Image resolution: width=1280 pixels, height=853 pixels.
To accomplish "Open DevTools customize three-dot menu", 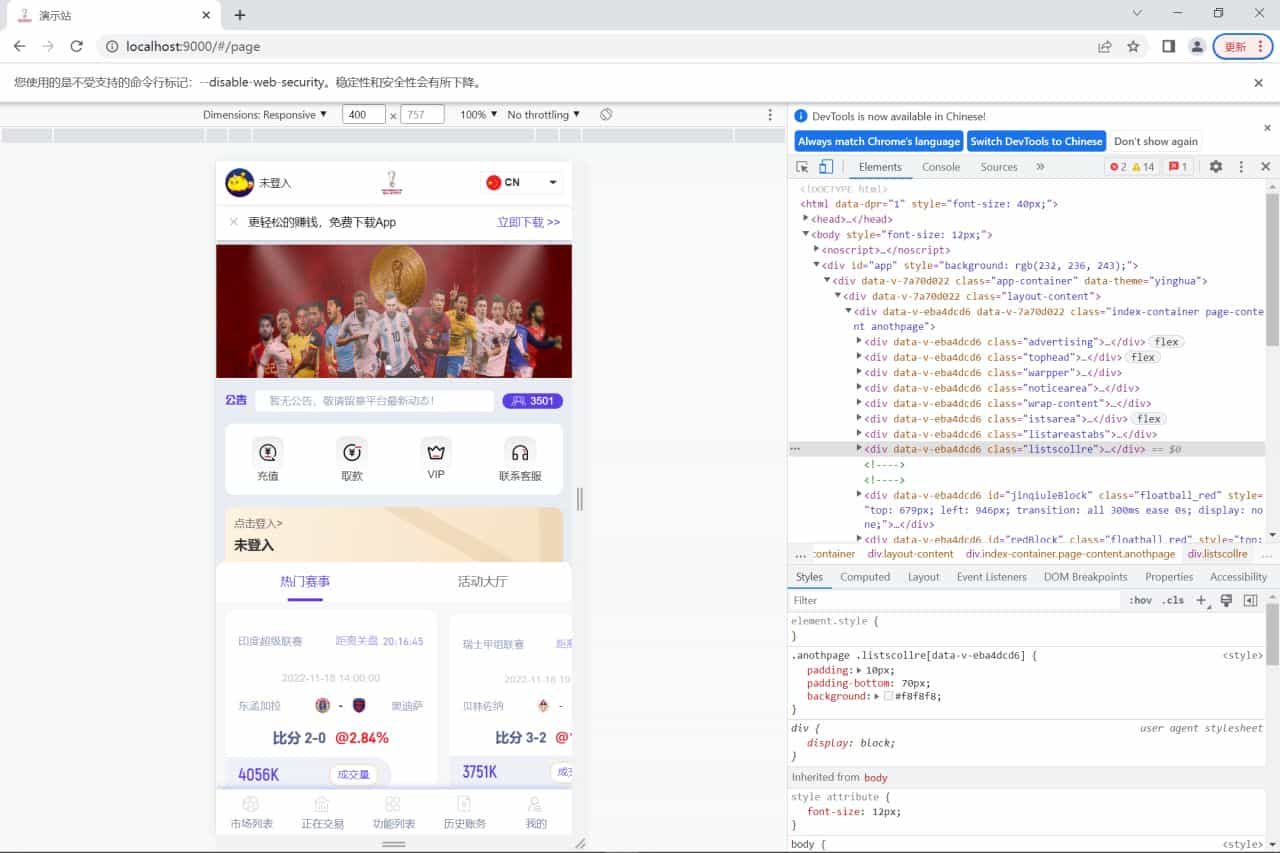I will 1241,167.
